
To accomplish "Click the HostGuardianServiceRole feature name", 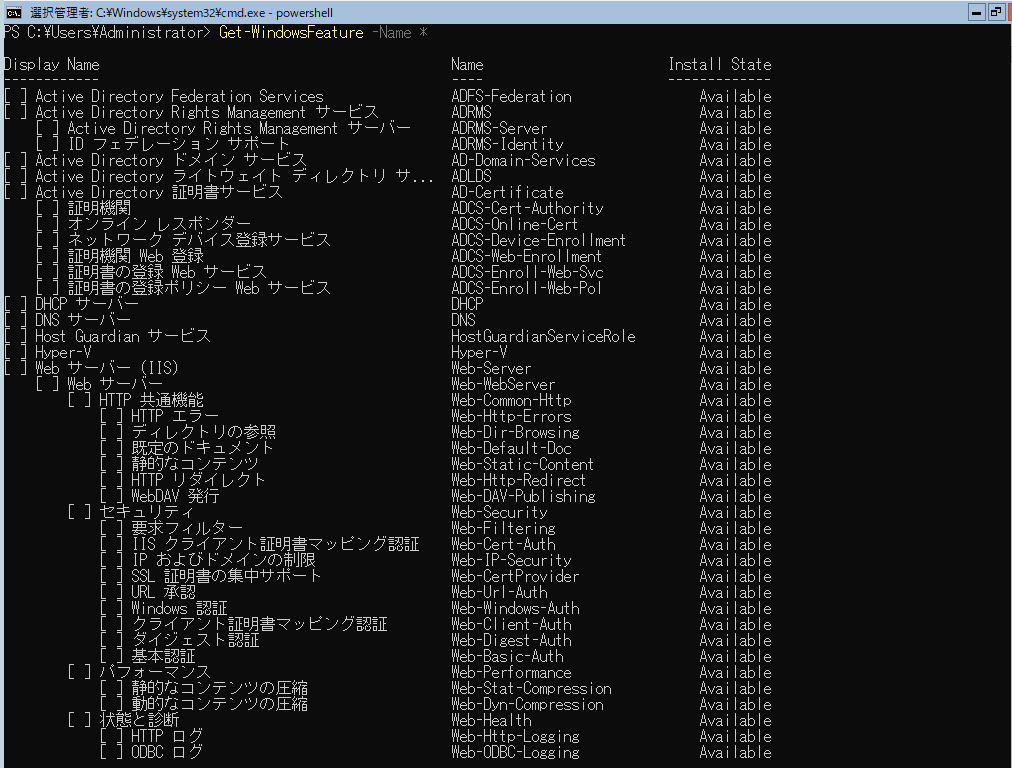I will [543, 336].
